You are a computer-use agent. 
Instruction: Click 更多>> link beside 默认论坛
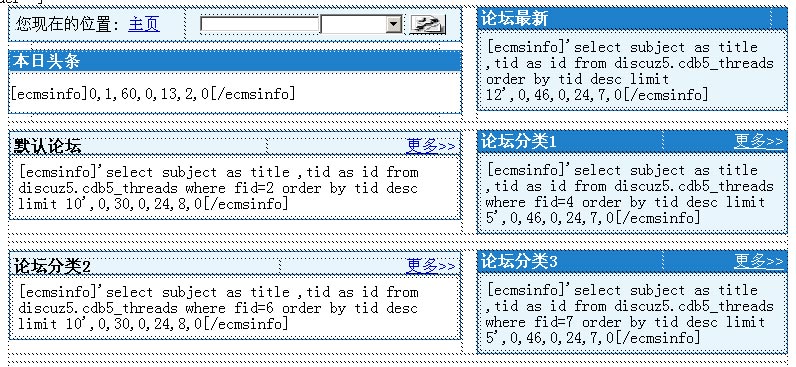tap(431, 146)
